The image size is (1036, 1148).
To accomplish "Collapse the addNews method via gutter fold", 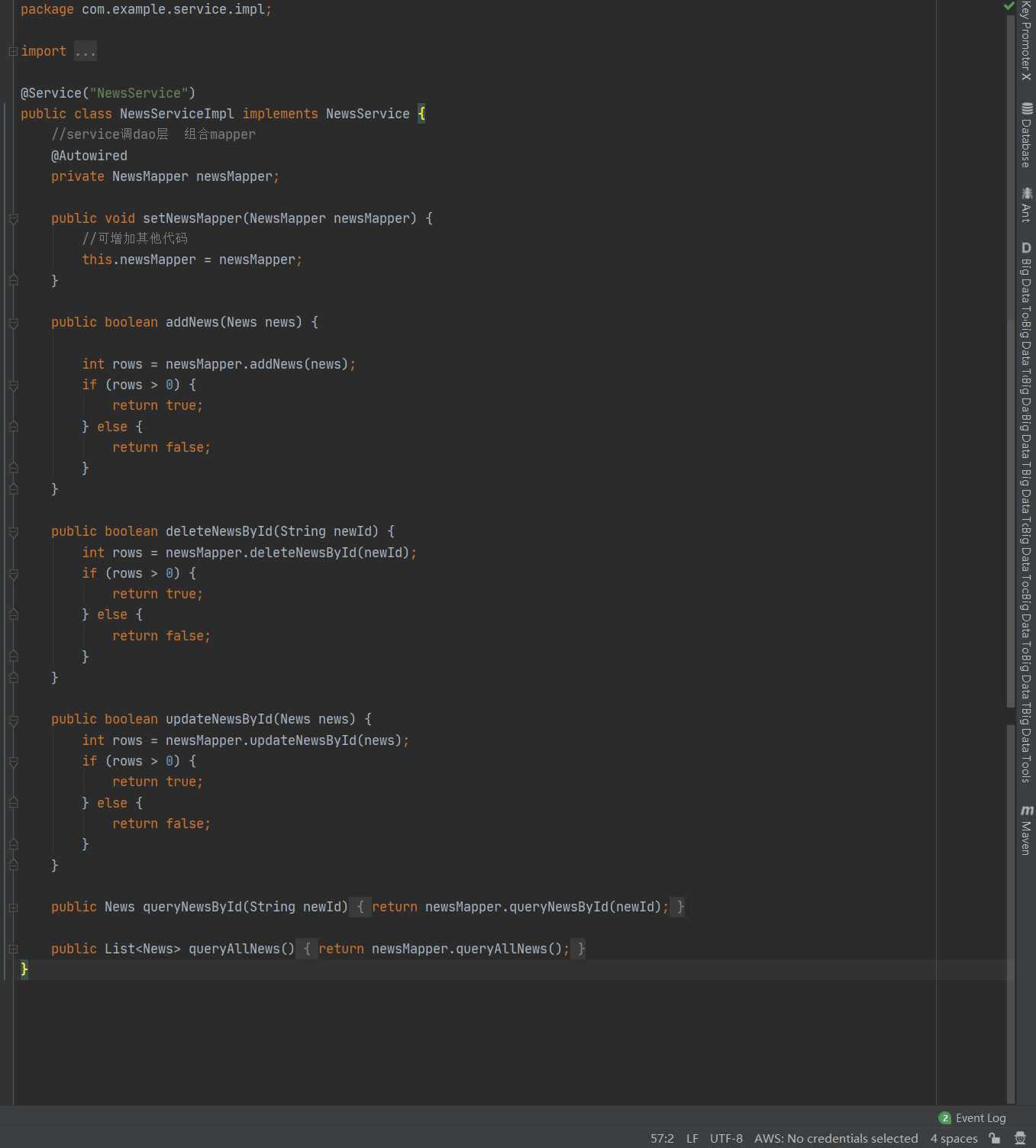I will pyautogui.click(x=13, y=323).
